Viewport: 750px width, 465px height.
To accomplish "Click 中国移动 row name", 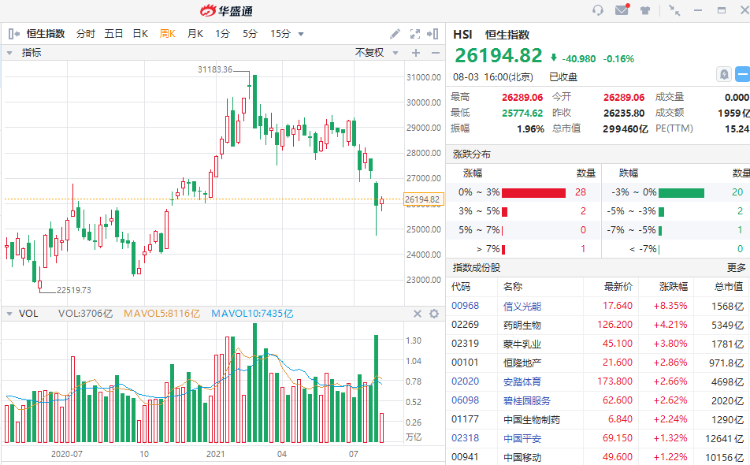I will tap(522, 457).
